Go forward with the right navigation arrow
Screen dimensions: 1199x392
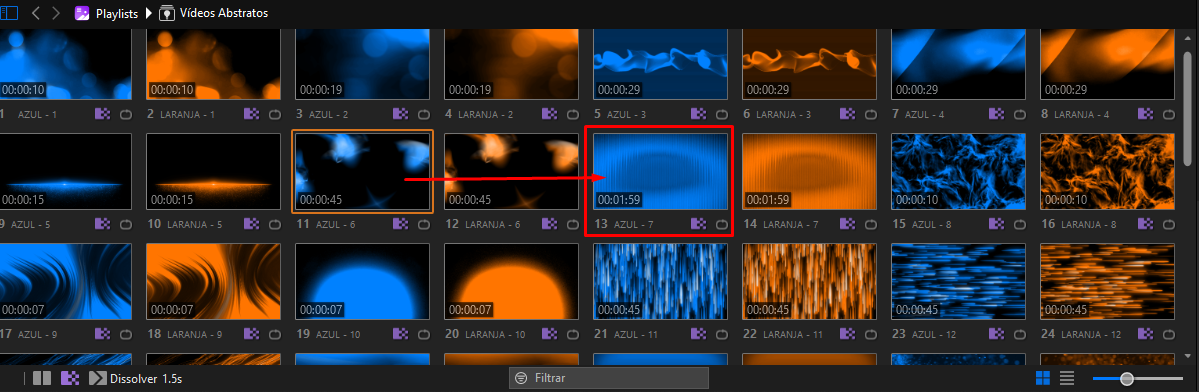57,13
